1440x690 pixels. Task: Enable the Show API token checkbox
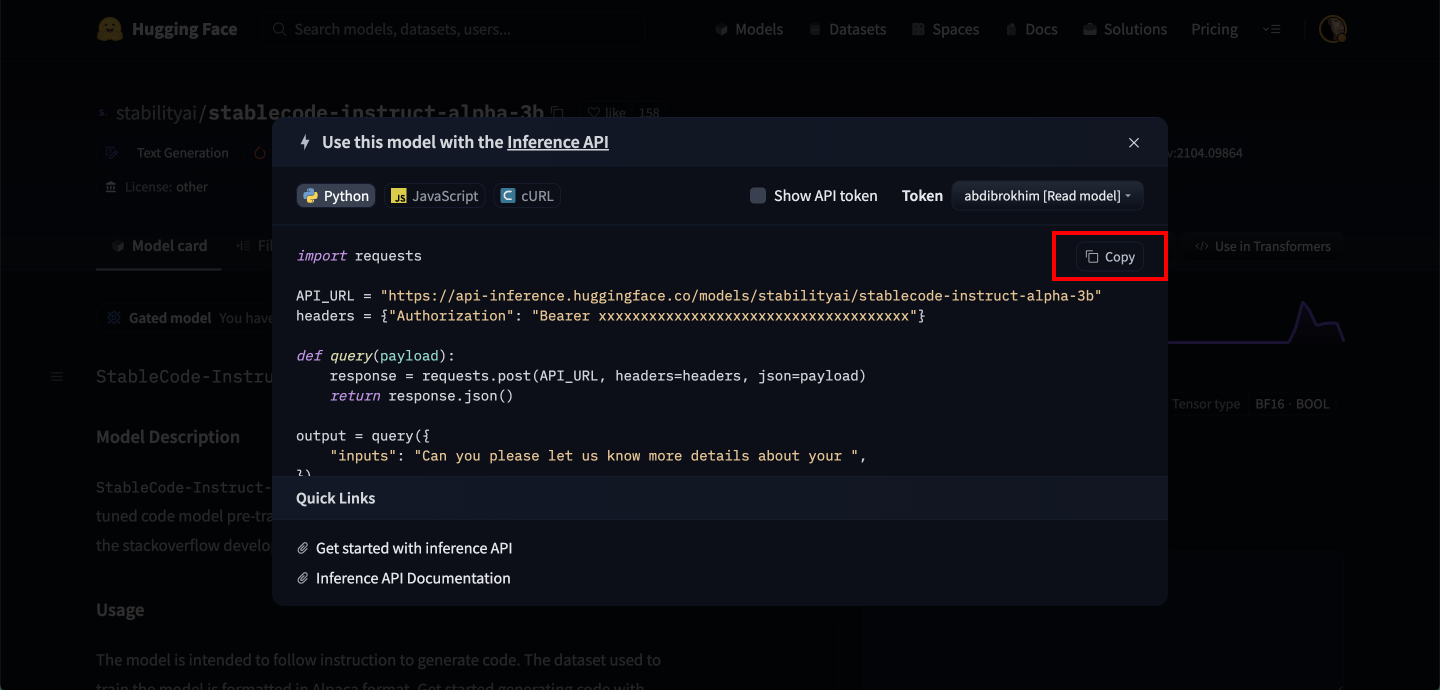[758, 196]
